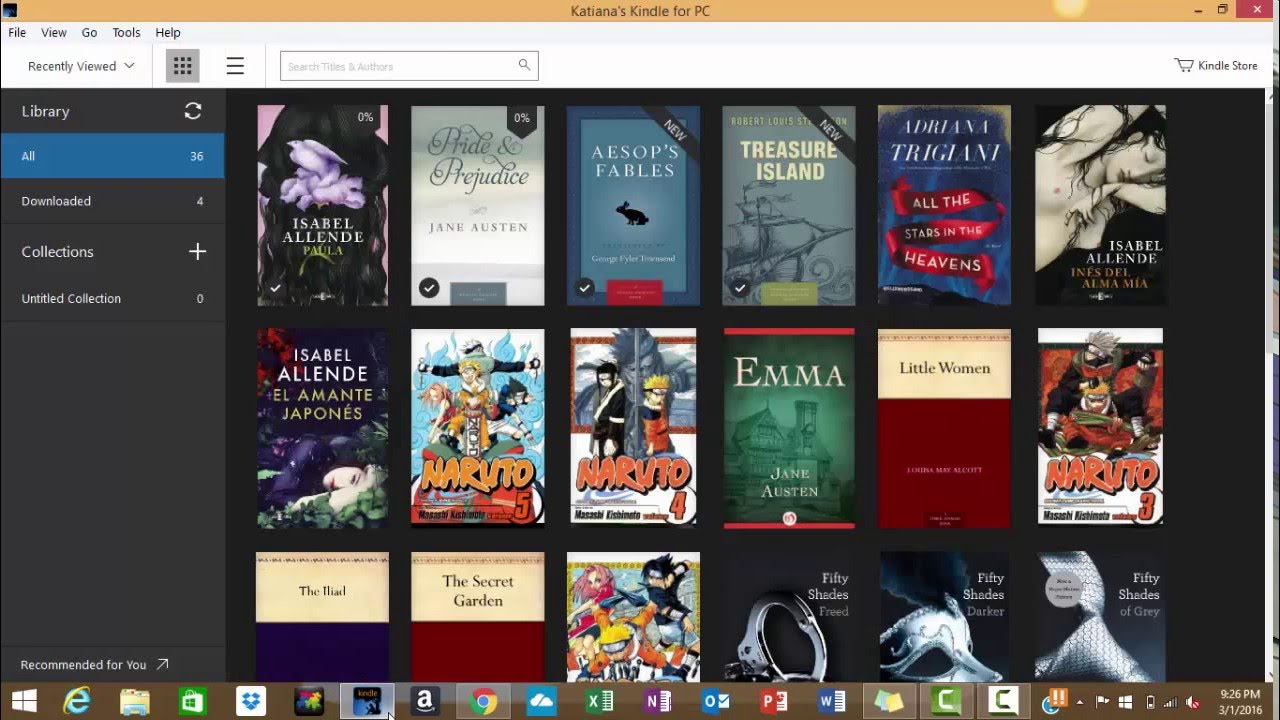Screen dimensions: 1280x720
Task: Open Fifty Shades Freed cover
Action: pos(789,617)
